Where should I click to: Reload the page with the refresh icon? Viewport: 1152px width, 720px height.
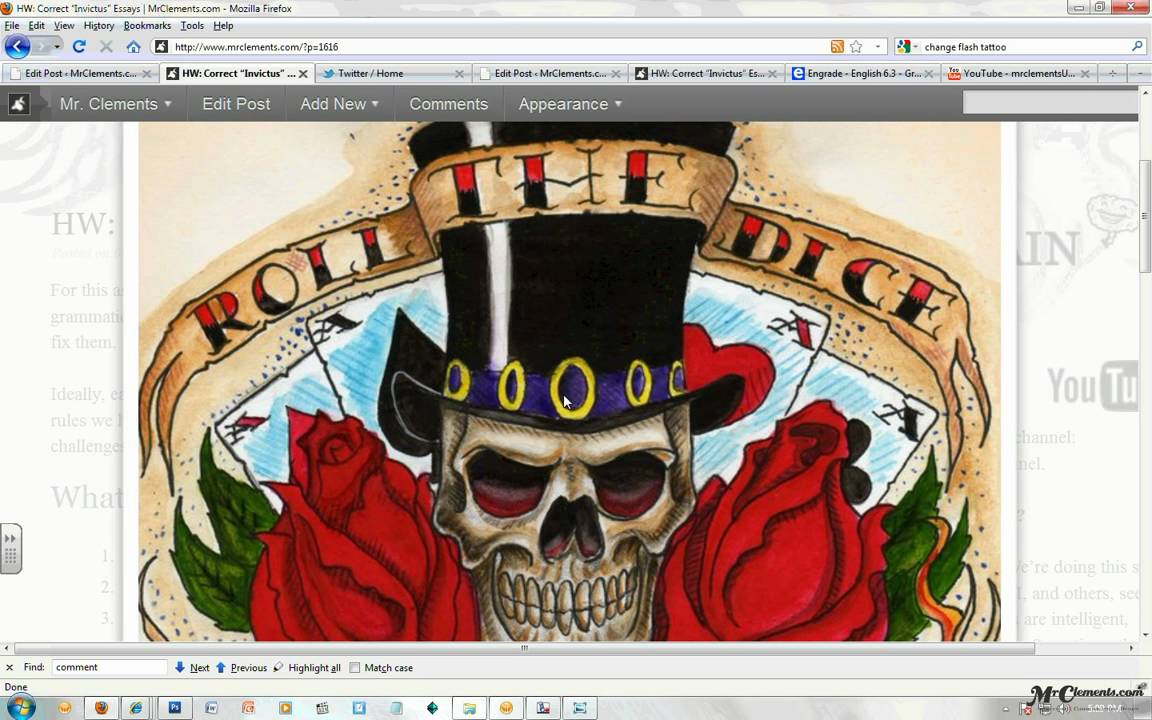[79, 46]
